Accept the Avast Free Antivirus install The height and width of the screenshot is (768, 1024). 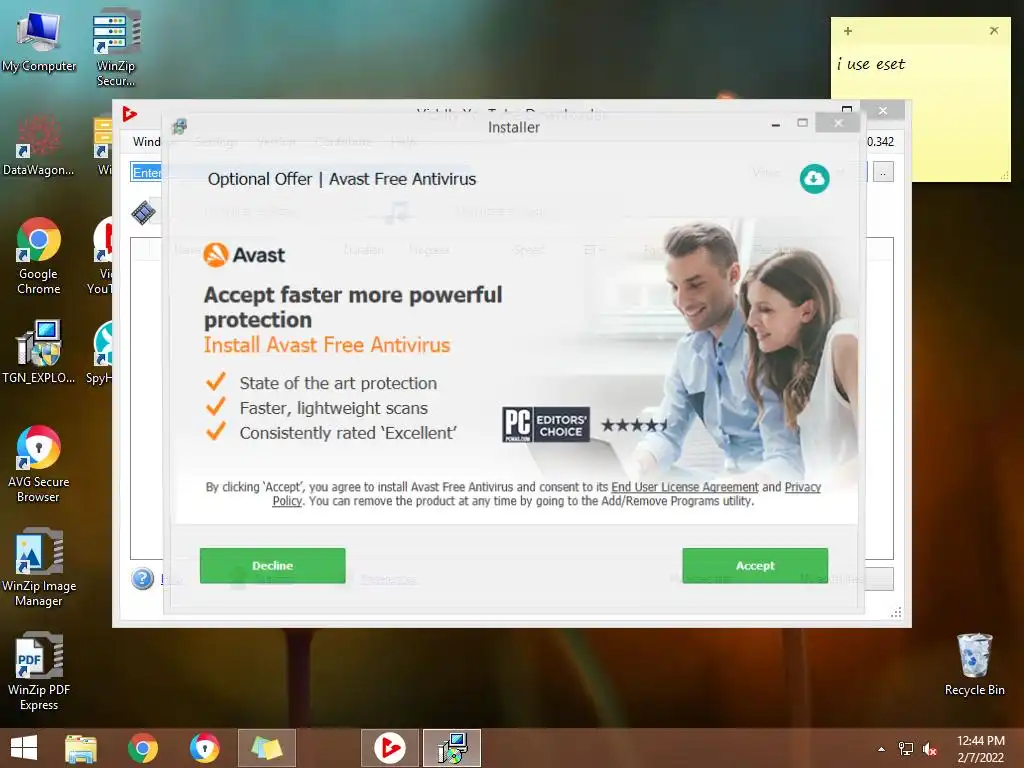(x=755, y=566)
